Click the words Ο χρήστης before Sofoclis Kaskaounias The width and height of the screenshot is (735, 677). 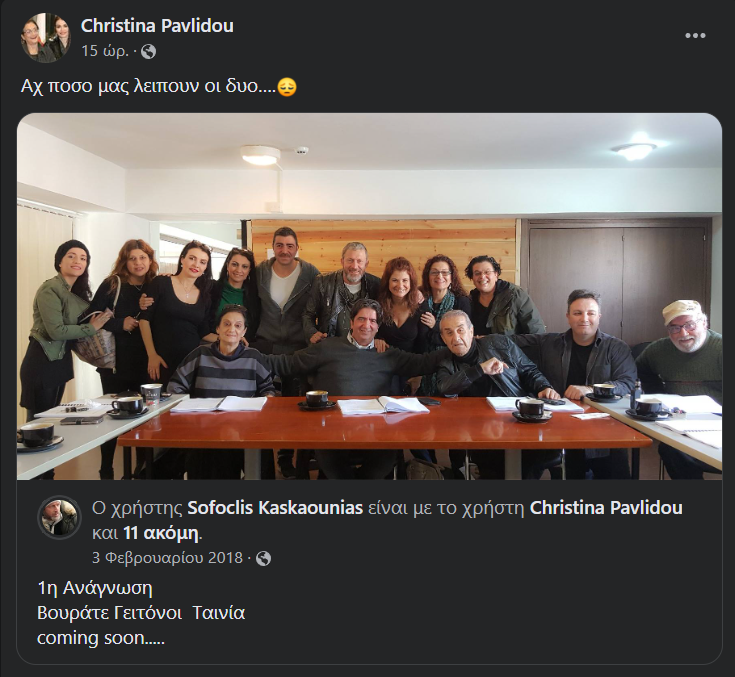click(137, 508)
